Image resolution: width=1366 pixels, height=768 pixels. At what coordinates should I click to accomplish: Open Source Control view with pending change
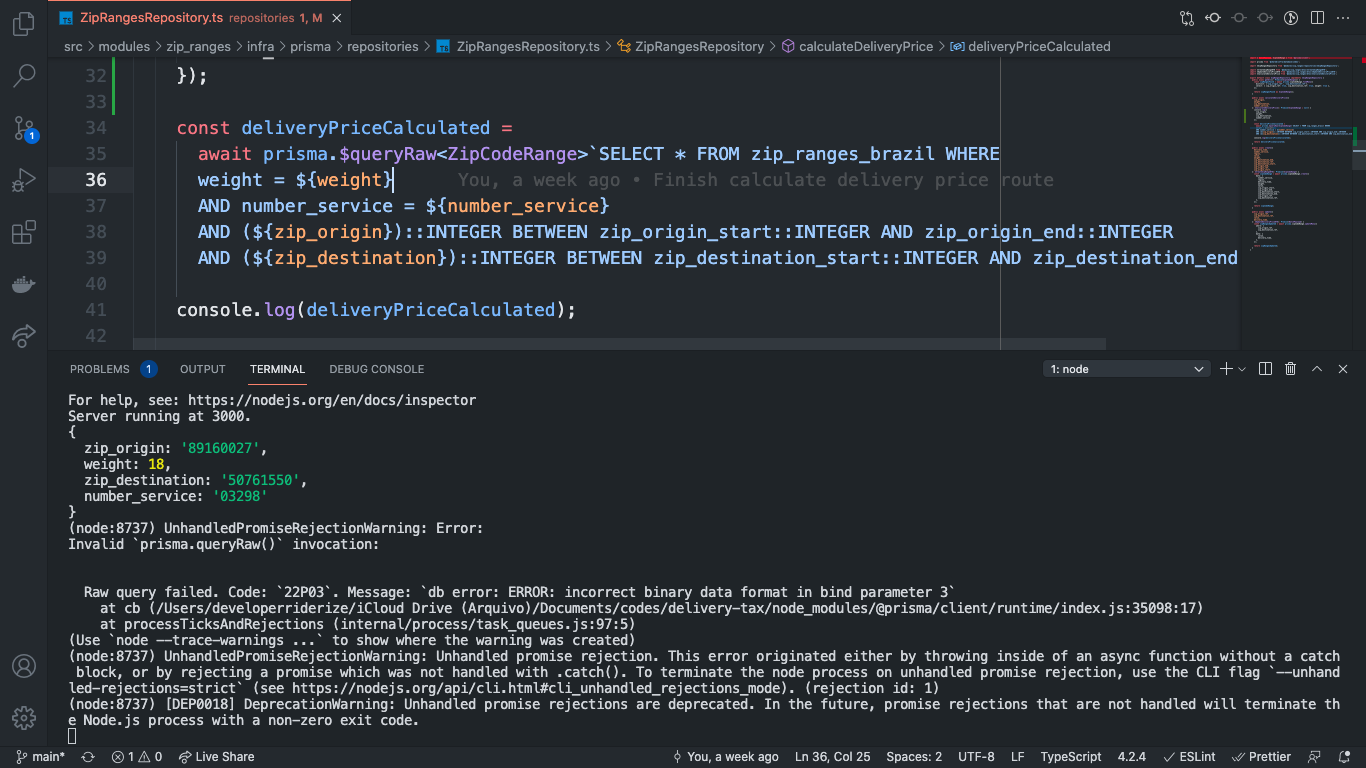pos(24,128)
